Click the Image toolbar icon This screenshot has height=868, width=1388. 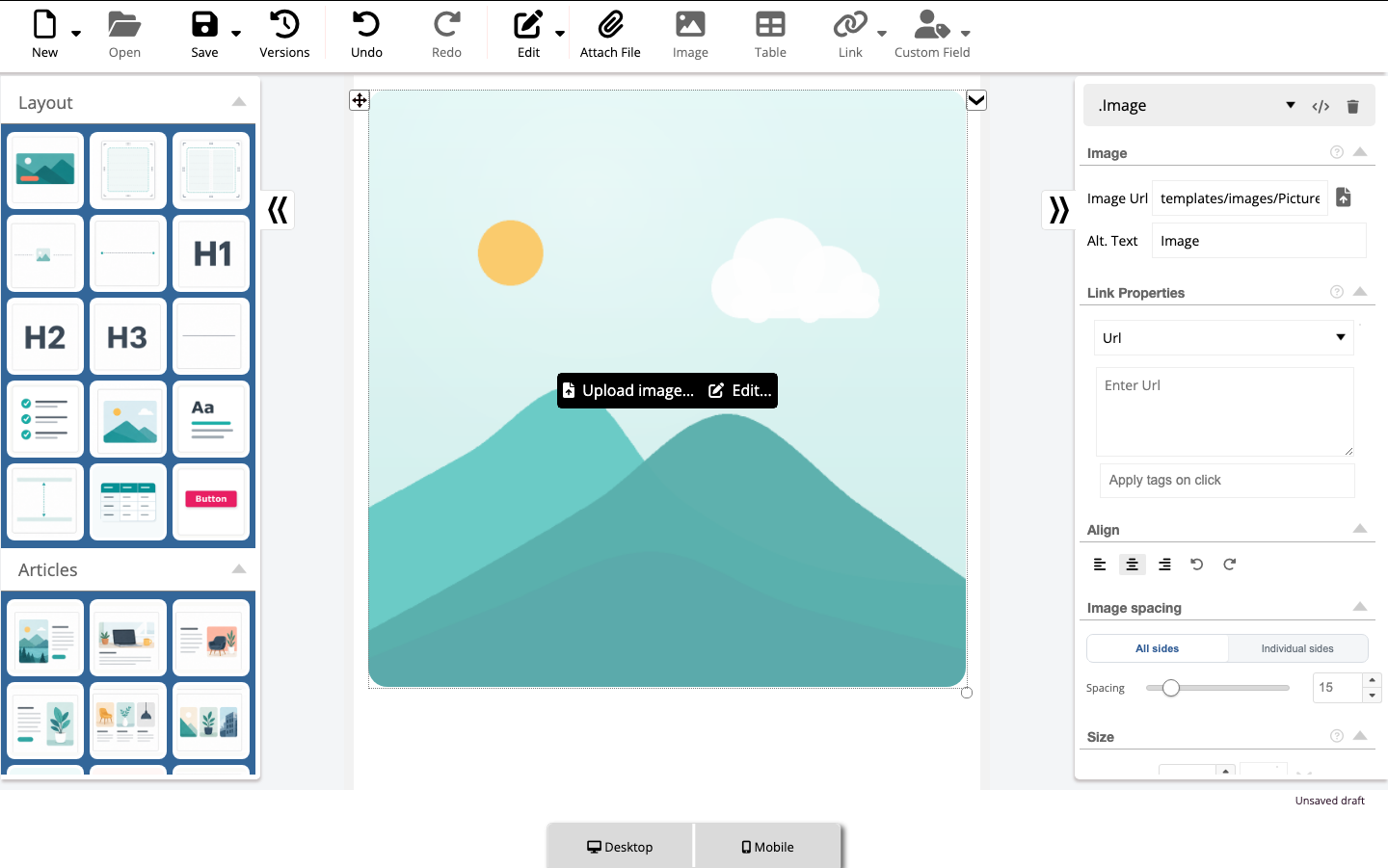point(690,24)
